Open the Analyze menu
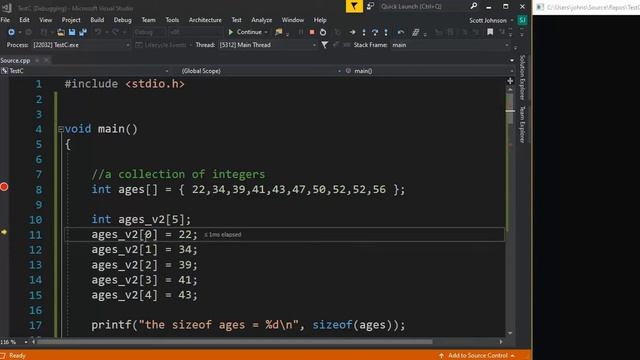Viewport: 640px width, 360px height. pos(262,20)
